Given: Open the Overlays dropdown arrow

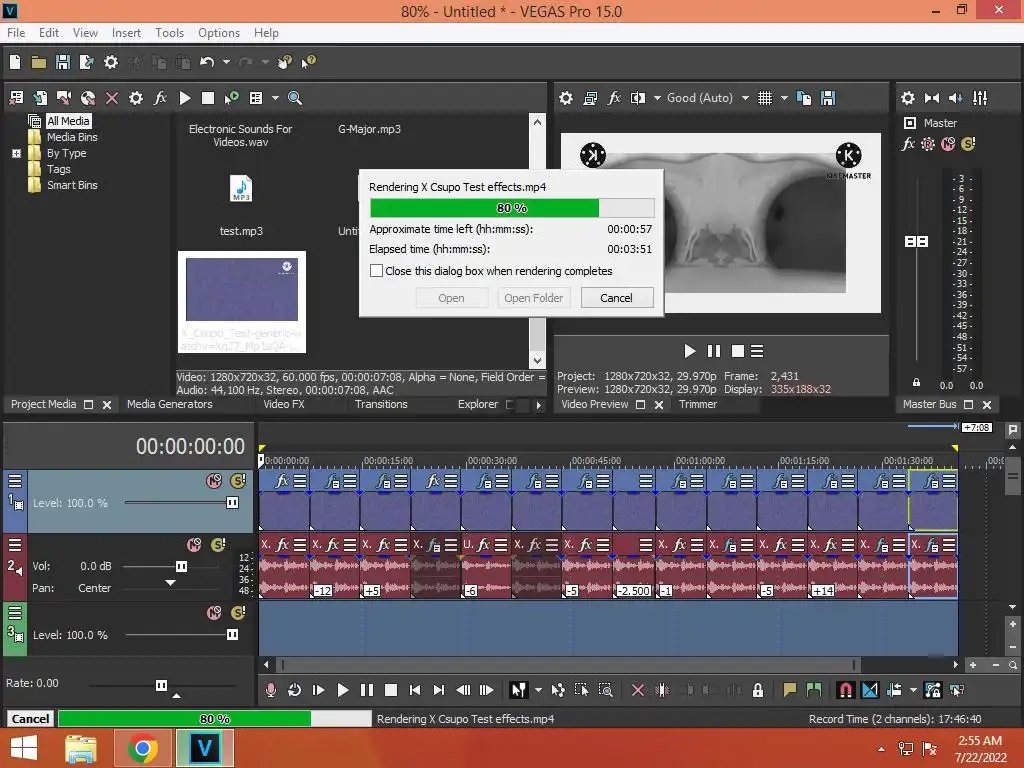Looking at the screenshot, I should pyautogui.click(x=784, y=98).
